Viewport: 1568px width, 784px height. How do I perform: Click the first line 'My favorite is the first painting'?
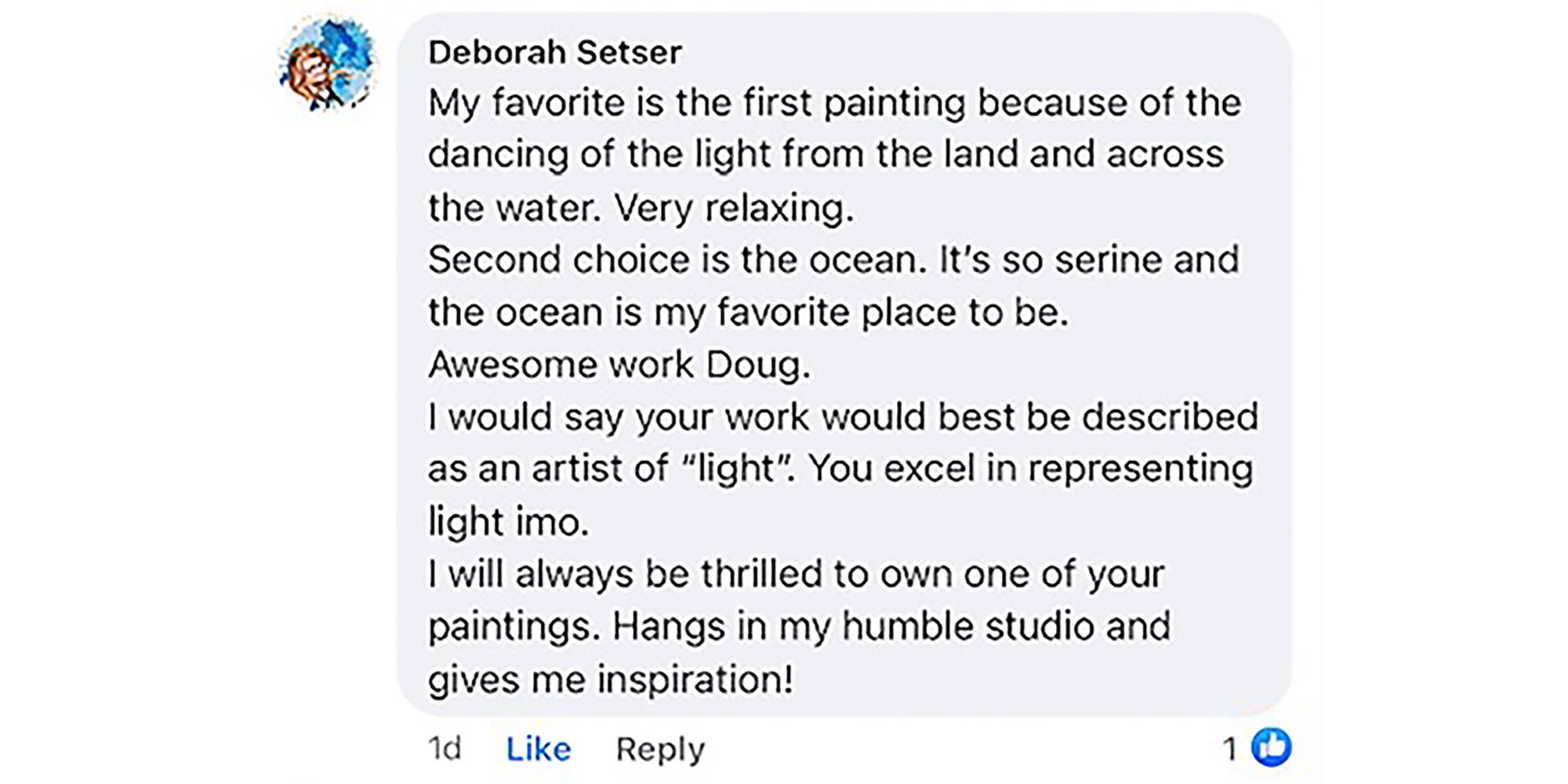(x=834, y=103)
